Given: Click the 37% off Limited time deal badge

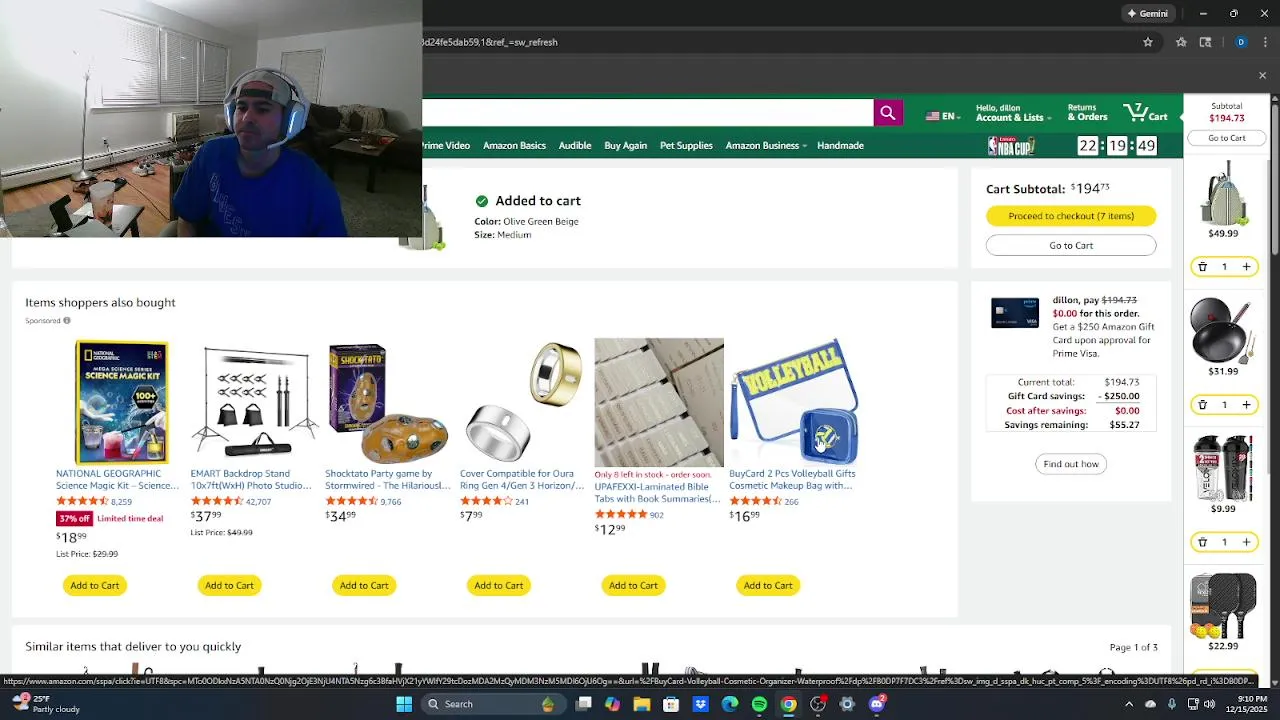Looking at the screenshot, I should click(x=109, y=518).
